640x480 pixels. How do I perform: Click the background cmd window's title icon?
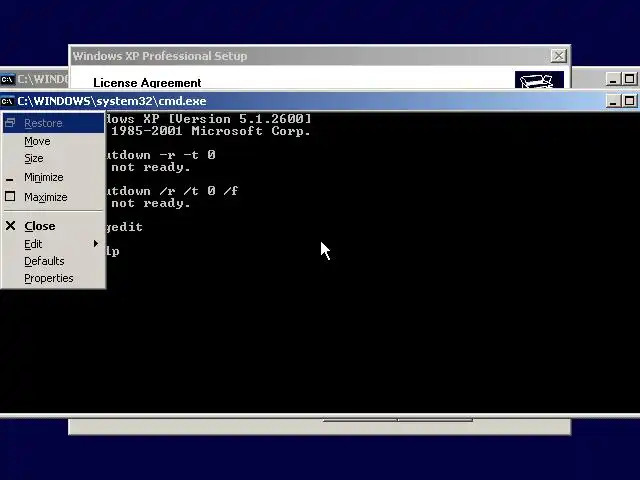(7, 79)
